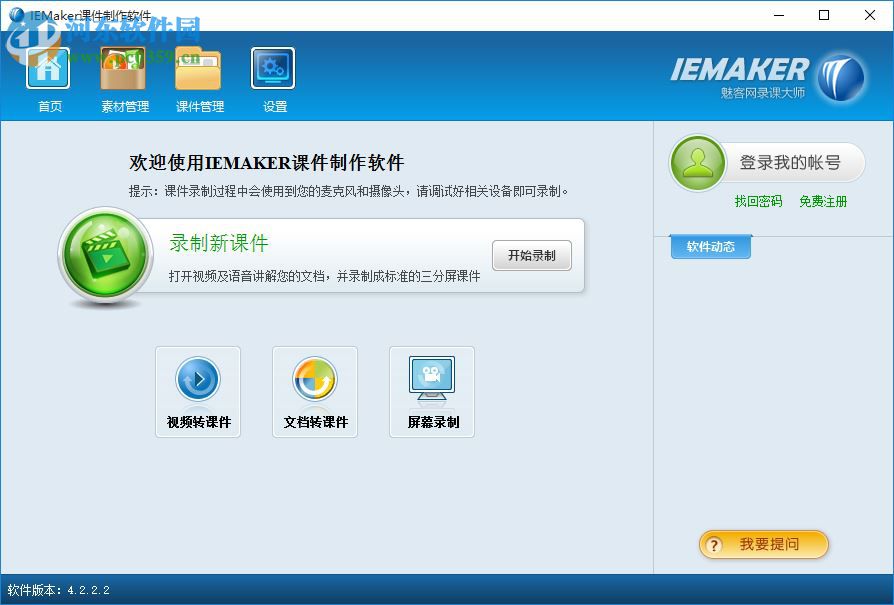Image resolution: width=894 pixels, height=605 pixels.
Task: Select 视频转课件 video-to-courseware icon
Action: [x=198, y=380]
